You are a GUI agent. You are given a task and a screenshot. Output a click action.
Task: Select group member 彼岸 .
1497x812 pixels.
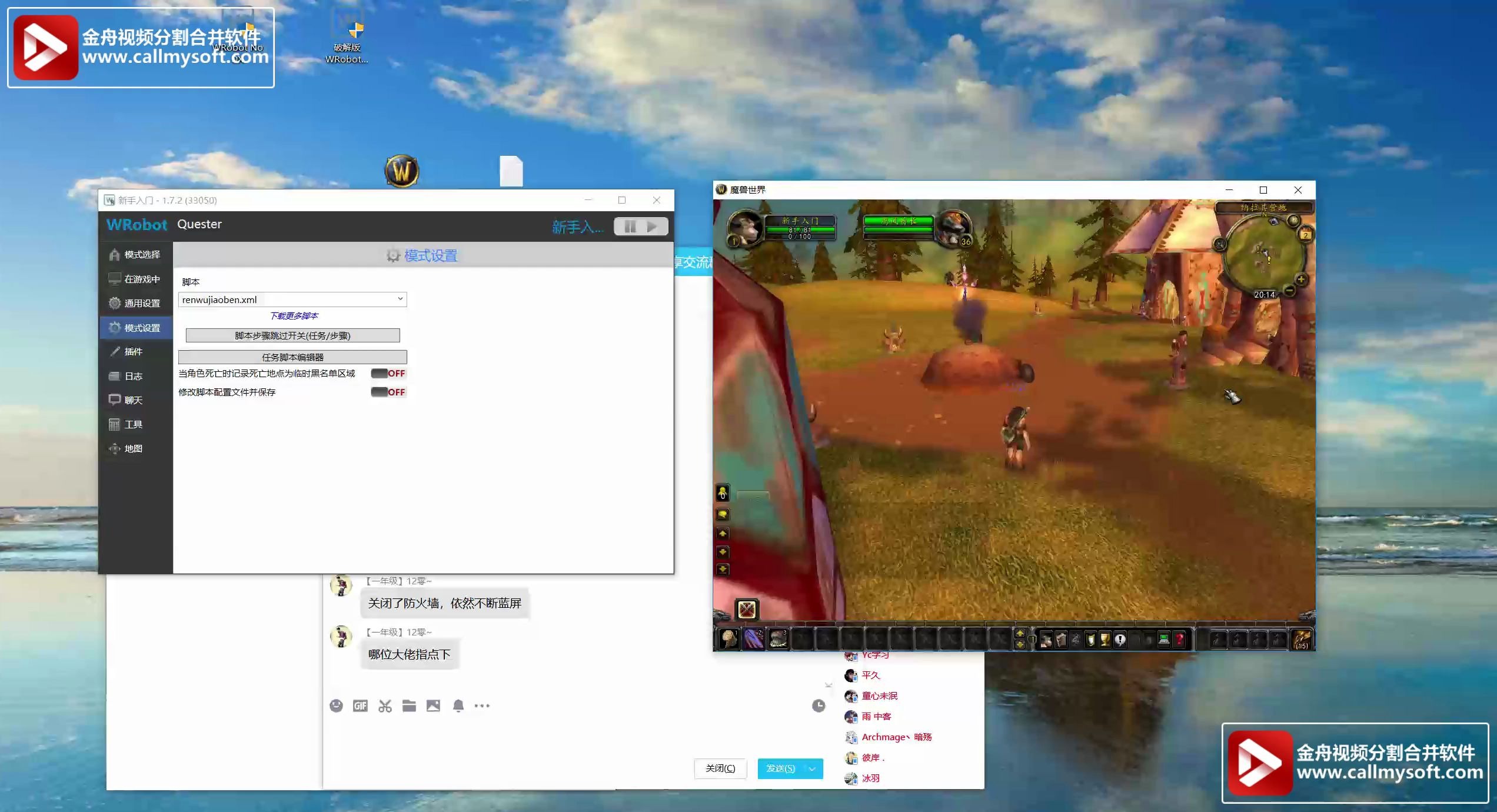(873, 757)
